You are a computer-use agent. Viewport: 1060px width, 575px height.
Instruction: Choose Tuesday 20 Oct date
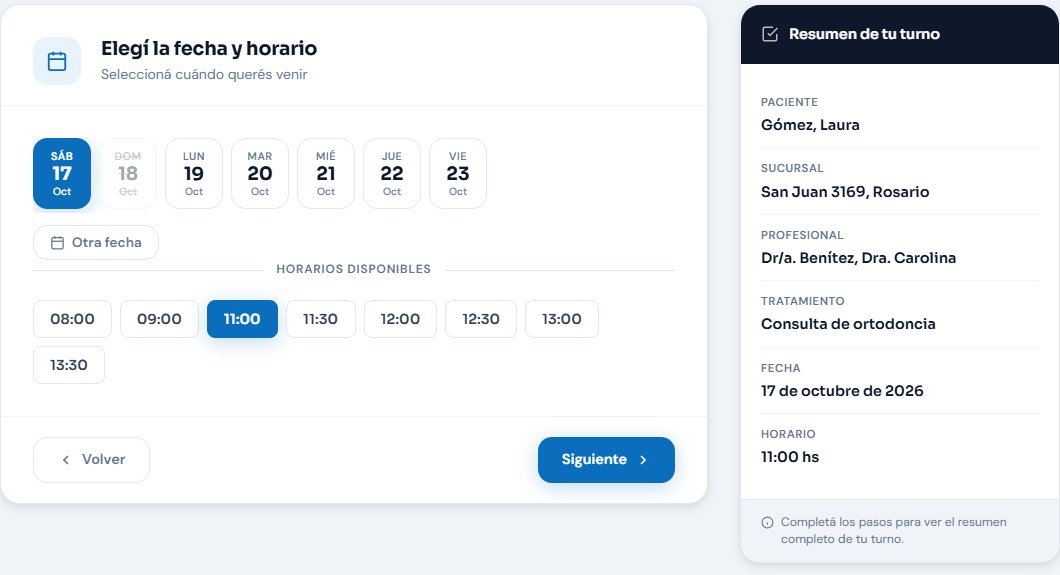[260, 174]
